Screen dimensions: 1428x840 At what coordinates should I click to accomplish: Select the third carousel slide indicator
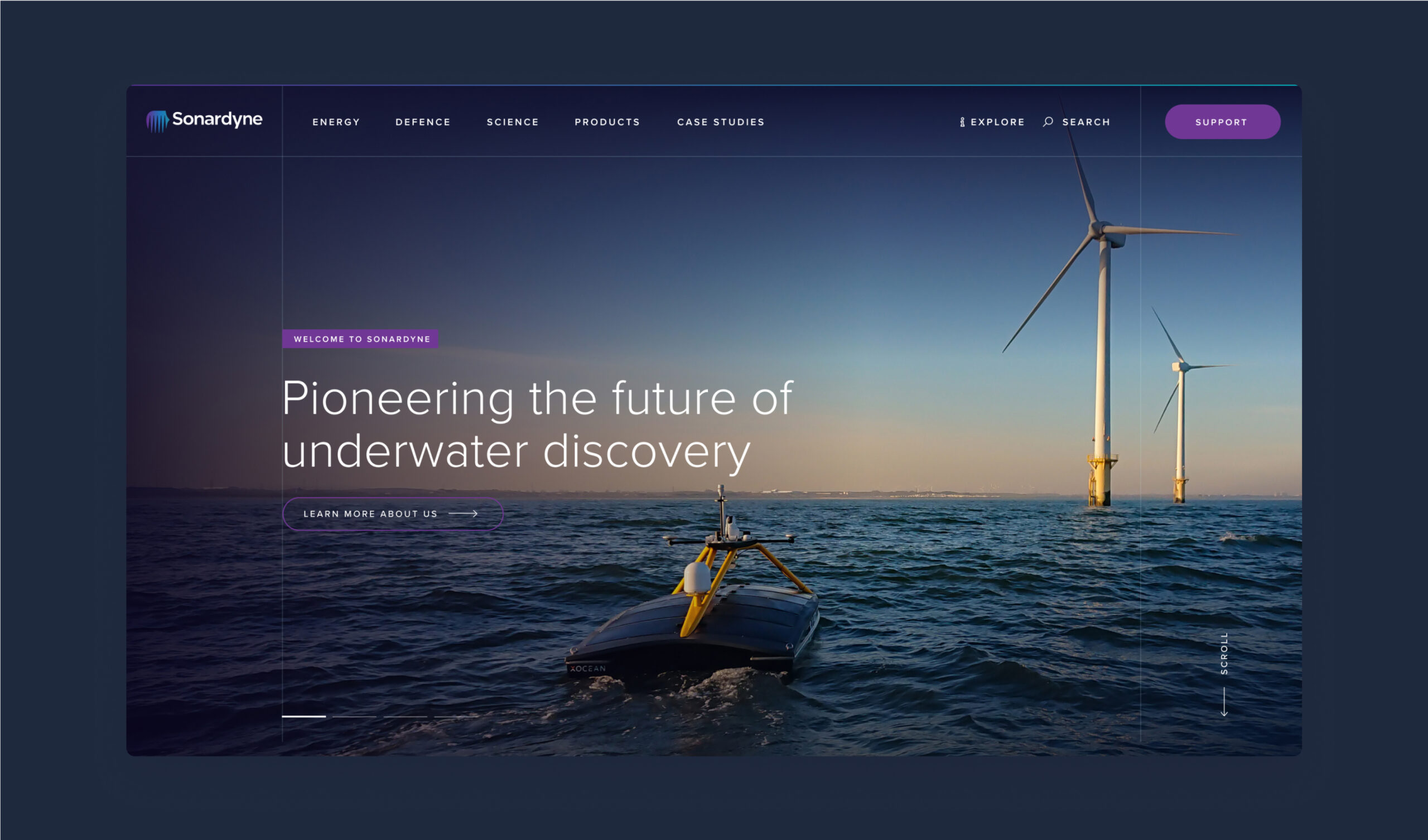click(405, 716)
